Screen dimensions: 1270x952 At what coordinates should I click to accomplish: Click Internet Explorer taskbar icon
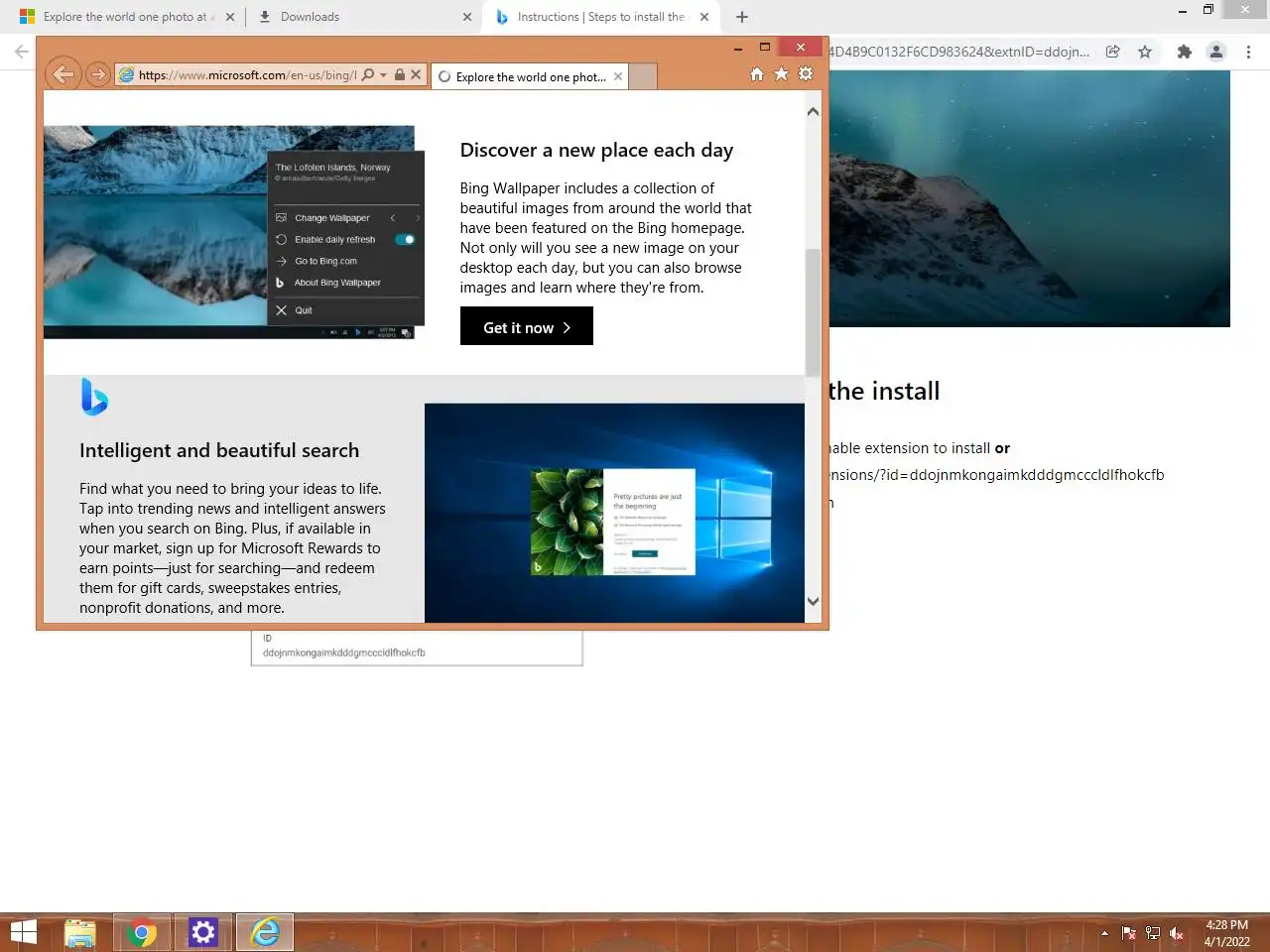tap(265, 932)
